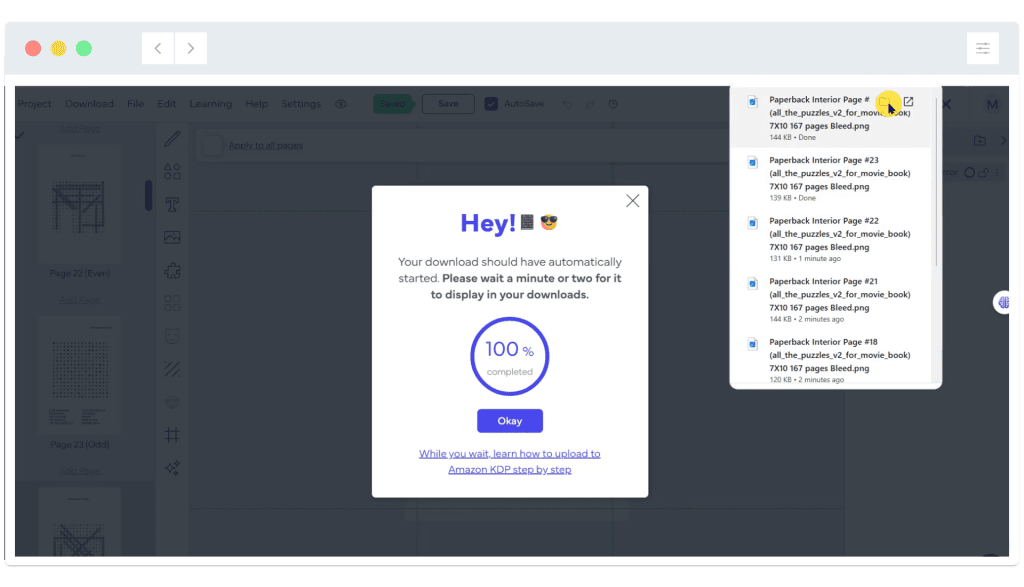1024x587 pixels.
Task: Open the four-squares elements tool
Action: tap(172, 303)
